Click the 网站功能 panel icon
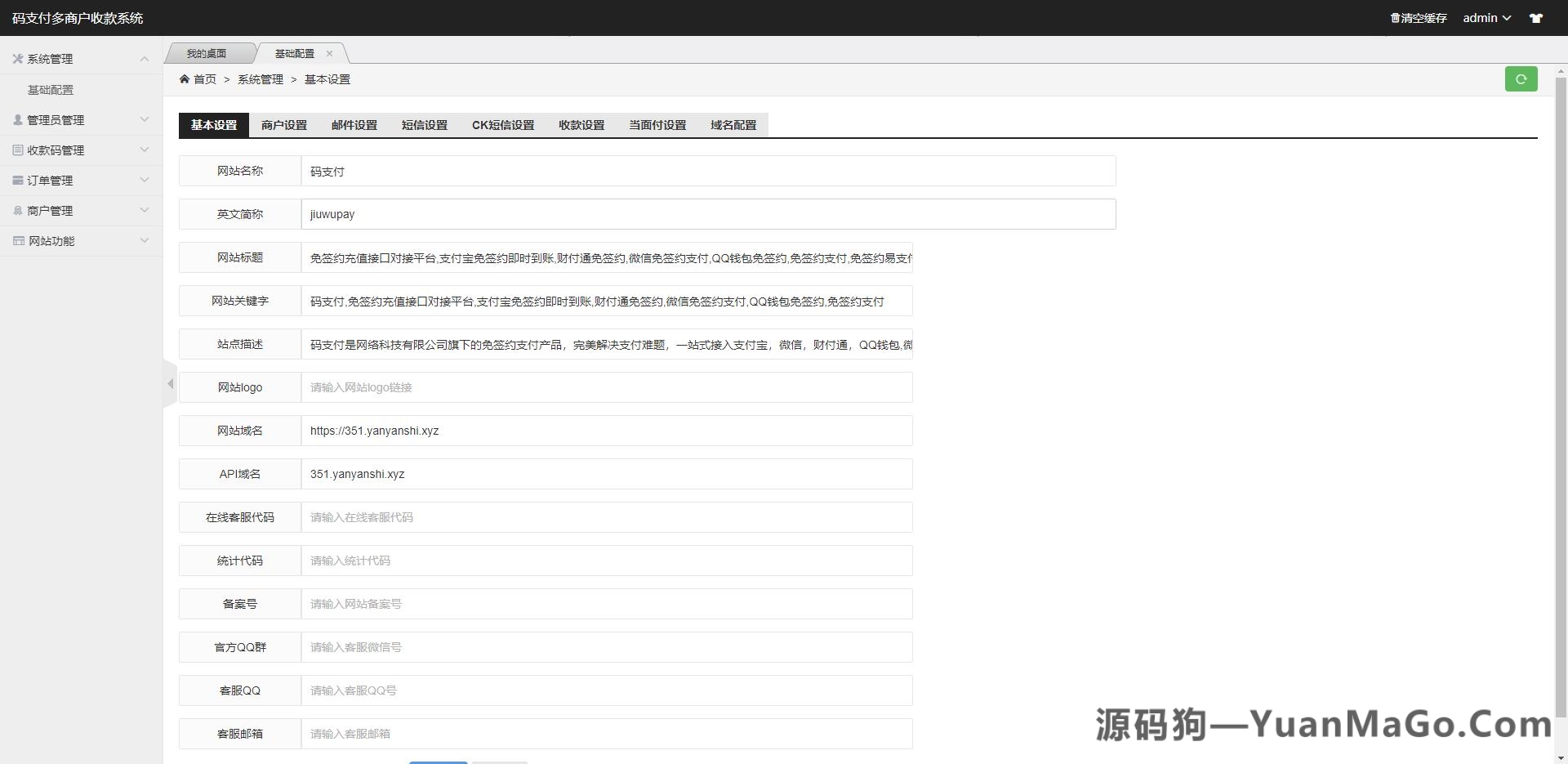 [17, 240]
